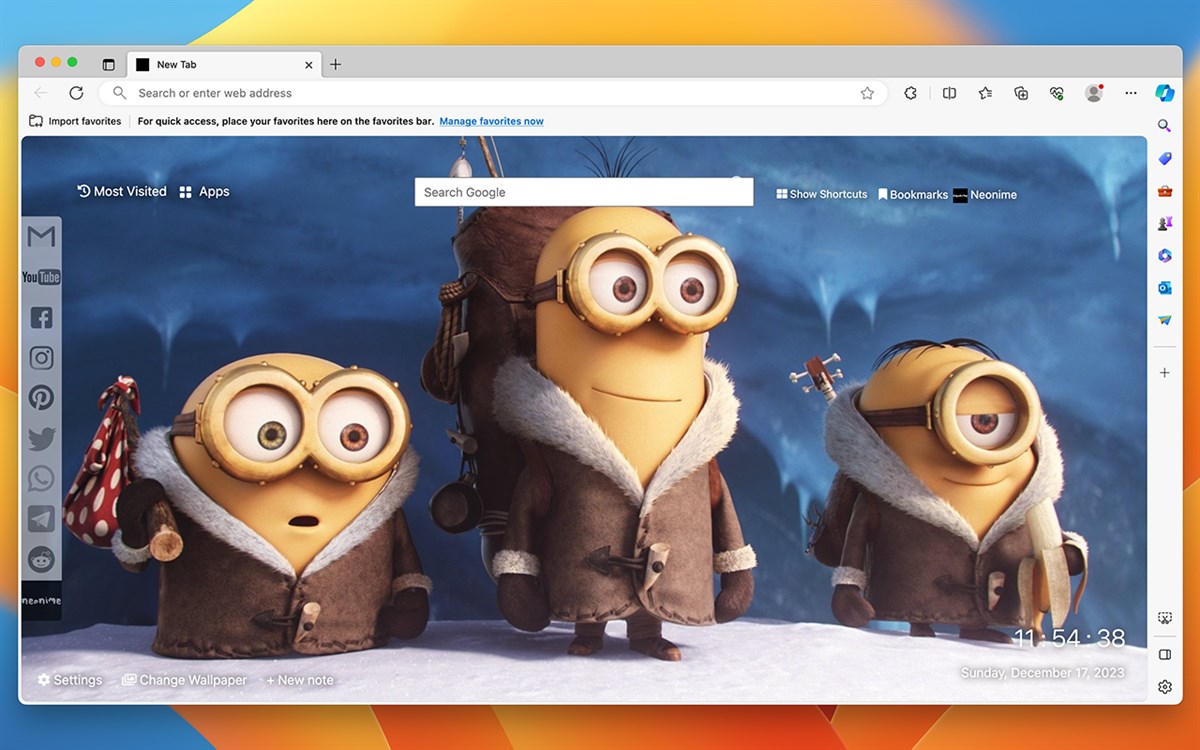
Task: Open a new tab with plus button
Action: tap(335, 64)
